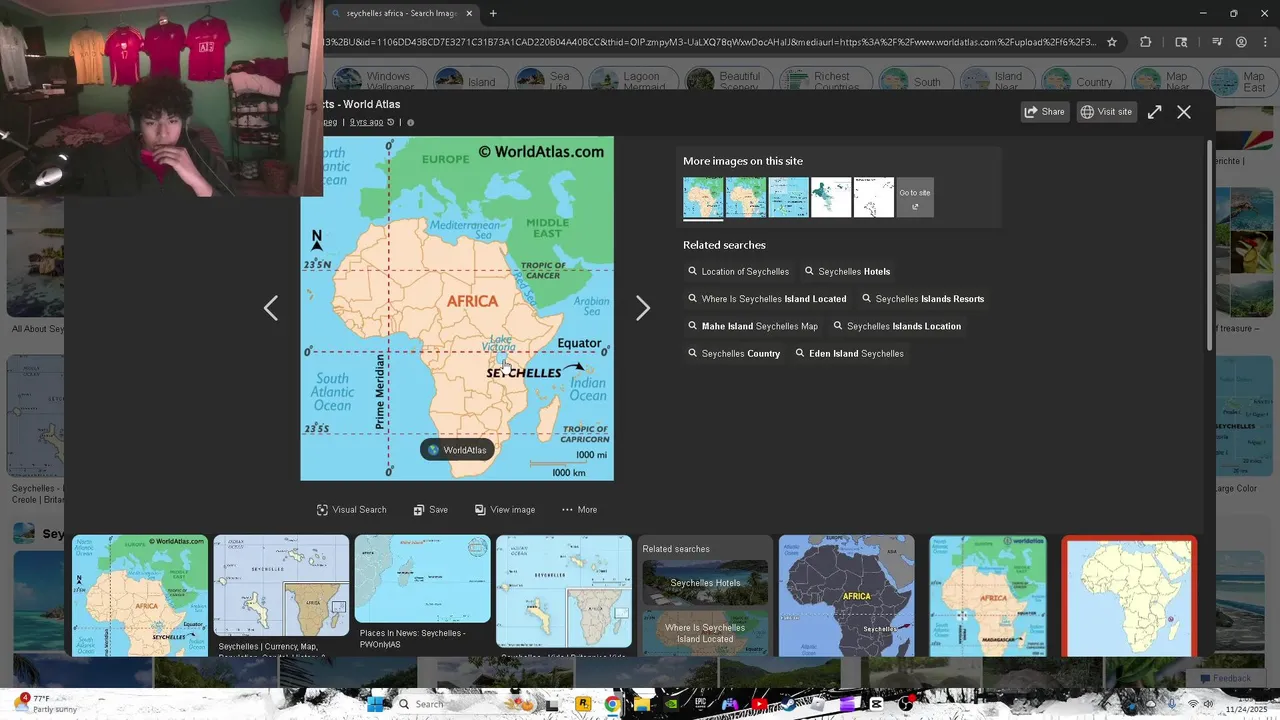Go to the previous image arrow
The height and width of the screenshot is (720, 1280).
pyautogui.click(x=271, y=308)
